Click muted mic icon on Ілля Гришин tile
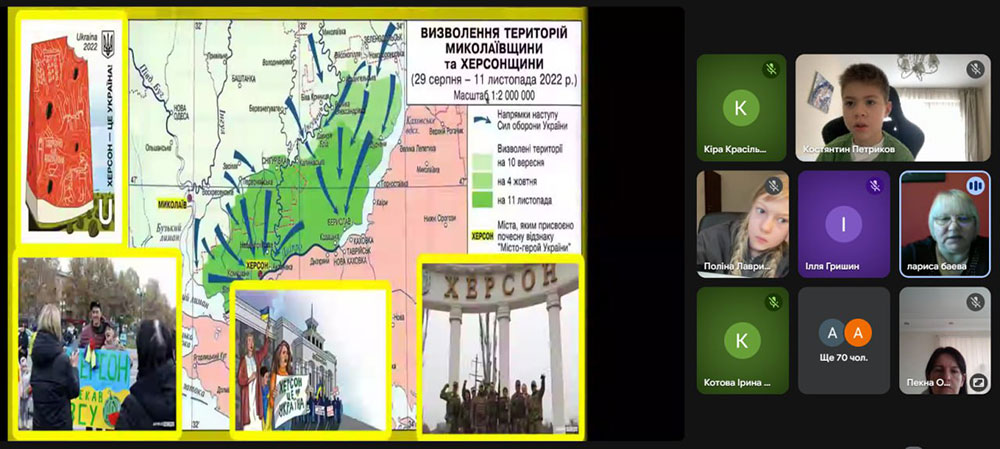Image resolution: width=1000 pixels, height=449 pixels. 873,187
